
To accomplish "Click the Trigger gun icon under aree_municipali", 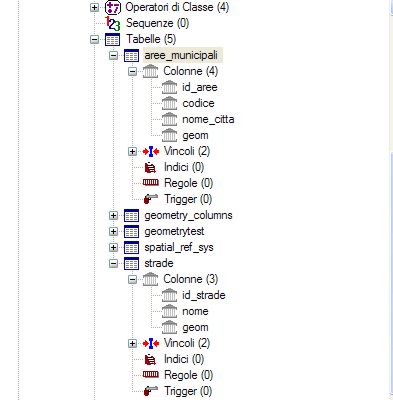I will tap(151, 199).
